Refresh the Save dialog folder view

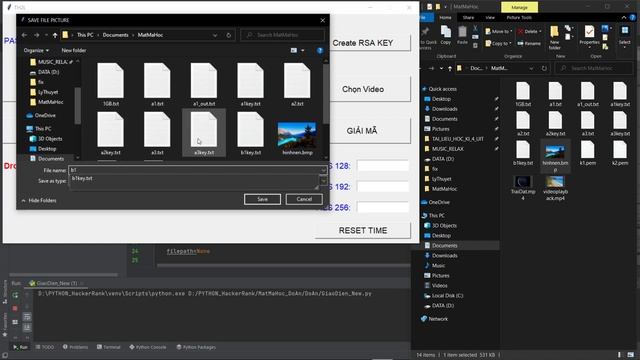click(x=229, y=35)
